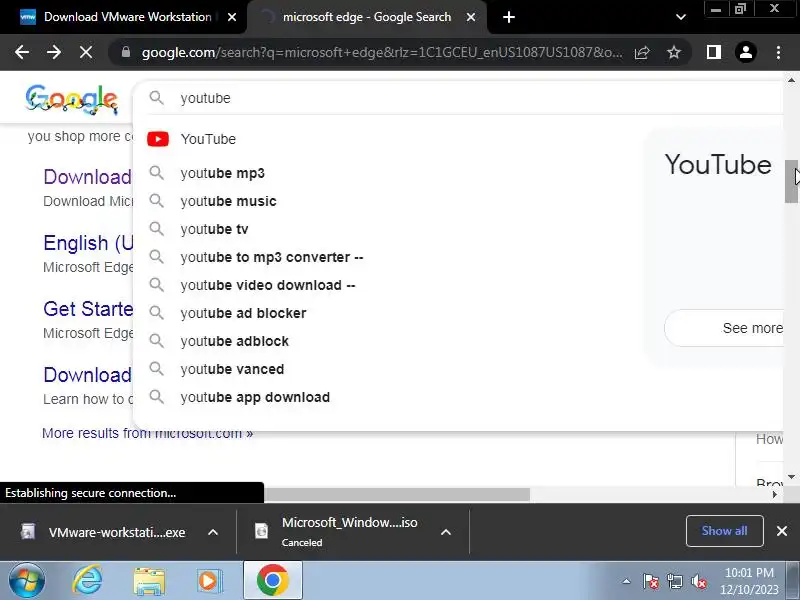Image resolution: width=800 pixels, height=600 pixels.
Task: Close the downloads bar
Action: tap(782, 531)
